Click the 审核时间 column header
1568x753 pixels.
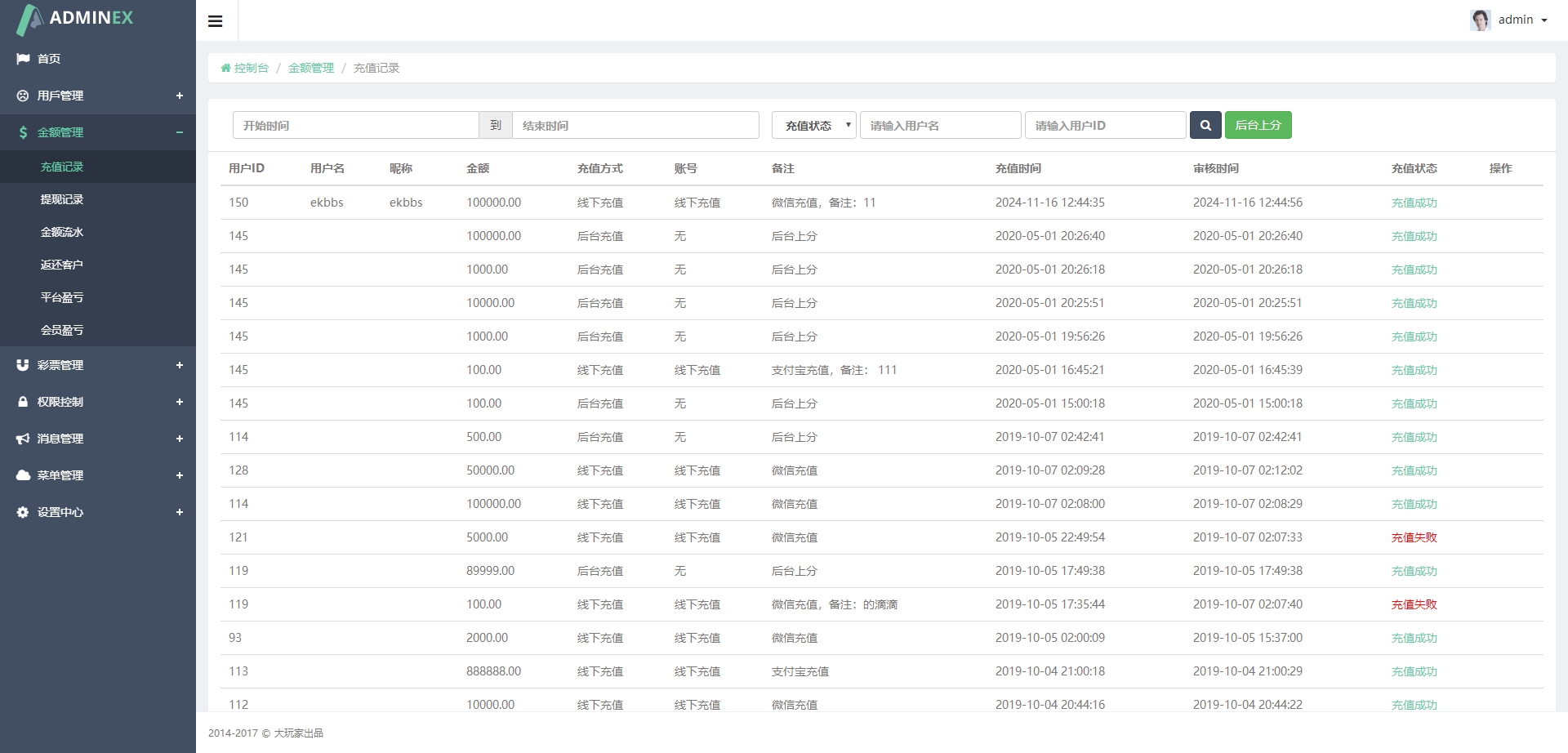coord(1216,168)
